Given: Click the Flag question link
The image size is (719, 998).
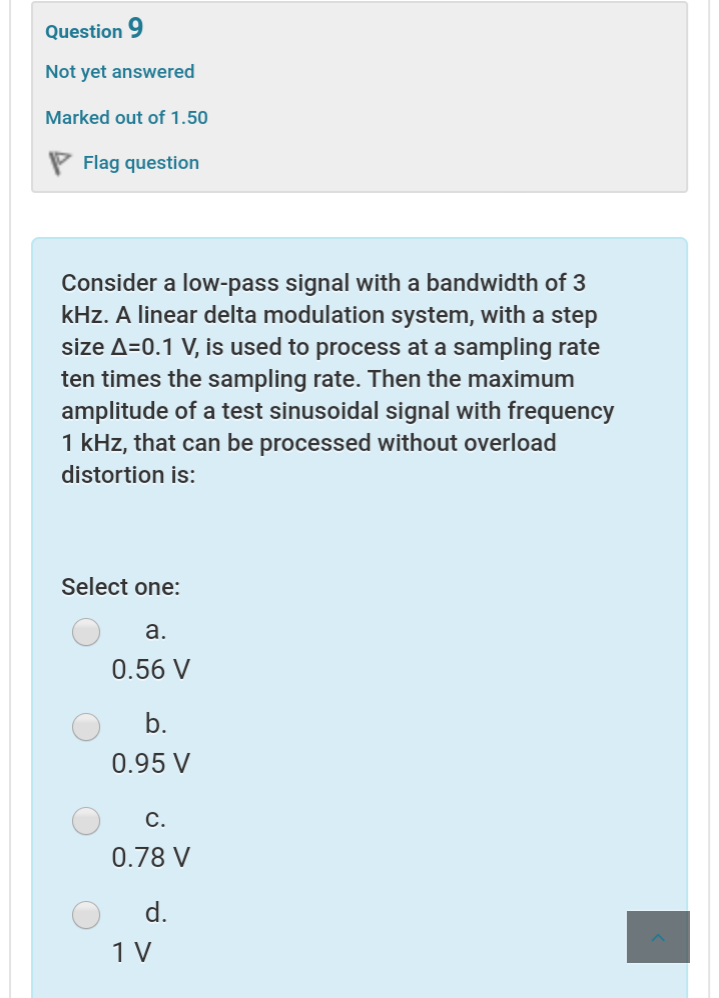Looking at the screenshot, I should (141, 163).
